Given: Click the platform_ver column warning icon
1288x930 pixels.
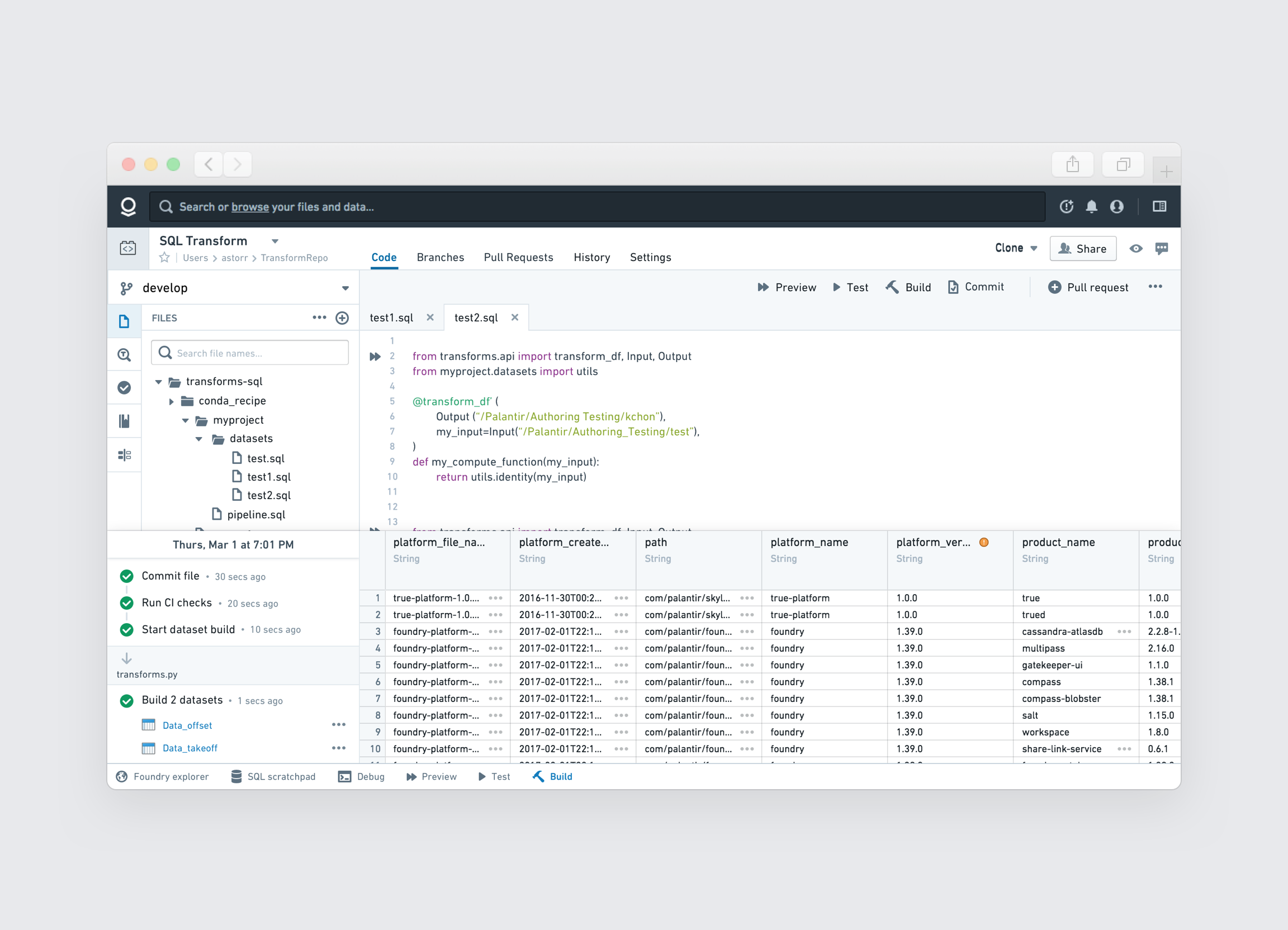Looking at the screenshot, I should [x=984, y=542].
